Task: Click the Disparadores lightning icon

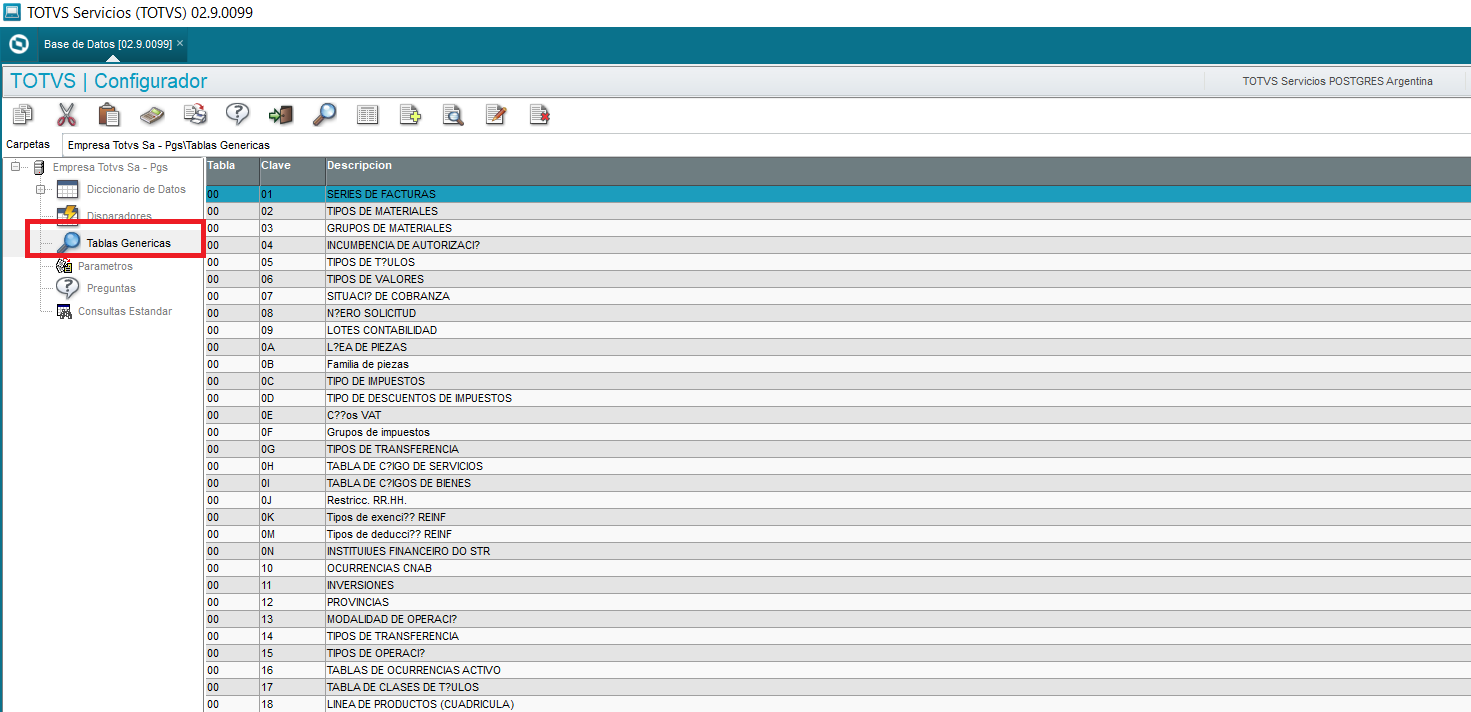Action: 67,216
